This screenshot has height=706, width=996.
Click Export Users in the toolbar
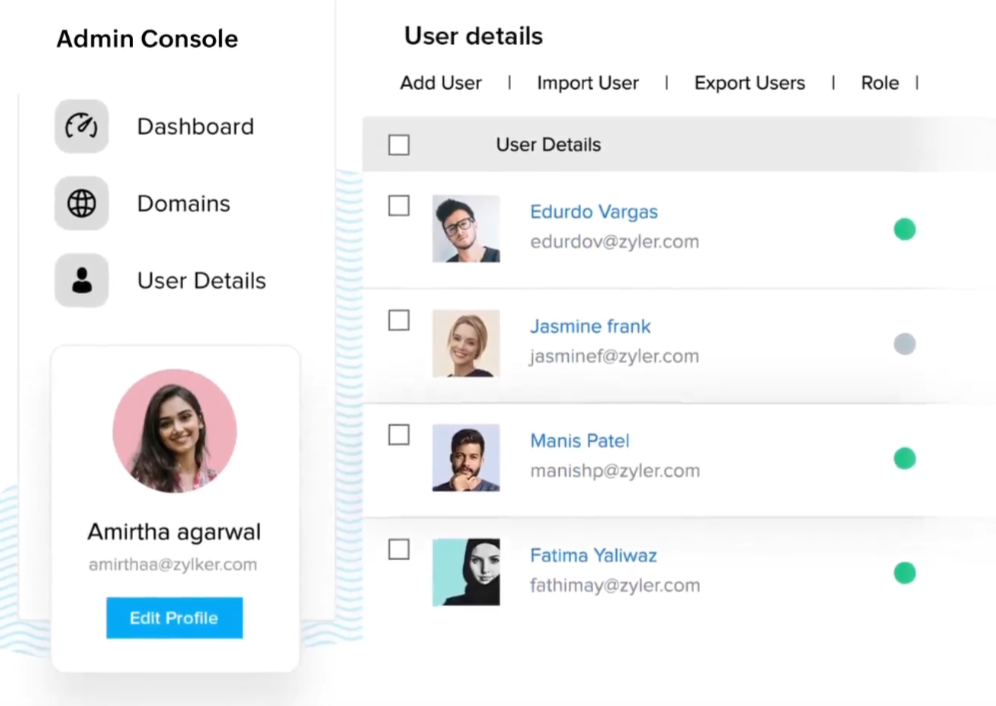click(x=749, y=83)
